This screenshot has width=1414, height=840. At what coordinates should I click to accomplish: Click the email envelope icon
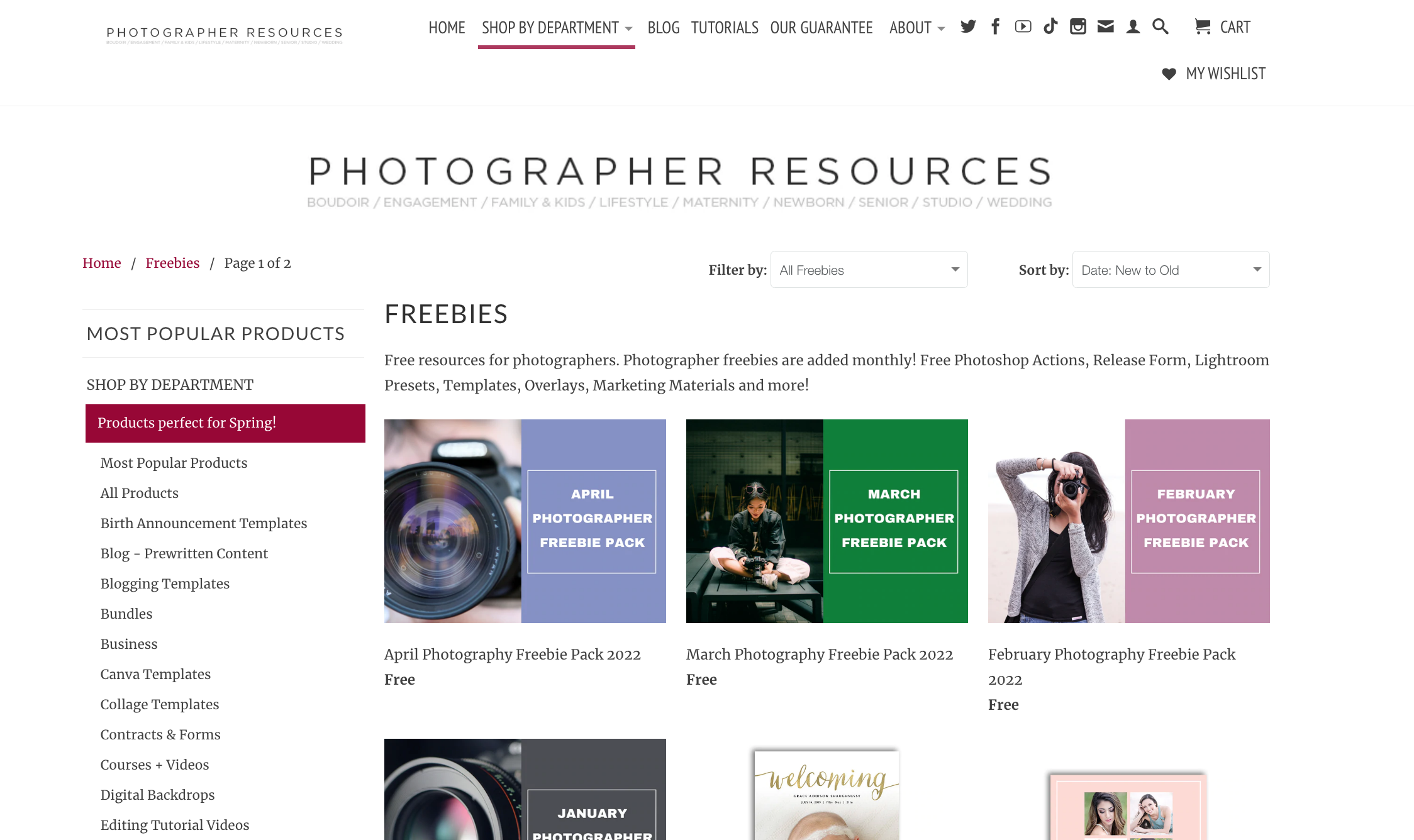click(1106, 26)
